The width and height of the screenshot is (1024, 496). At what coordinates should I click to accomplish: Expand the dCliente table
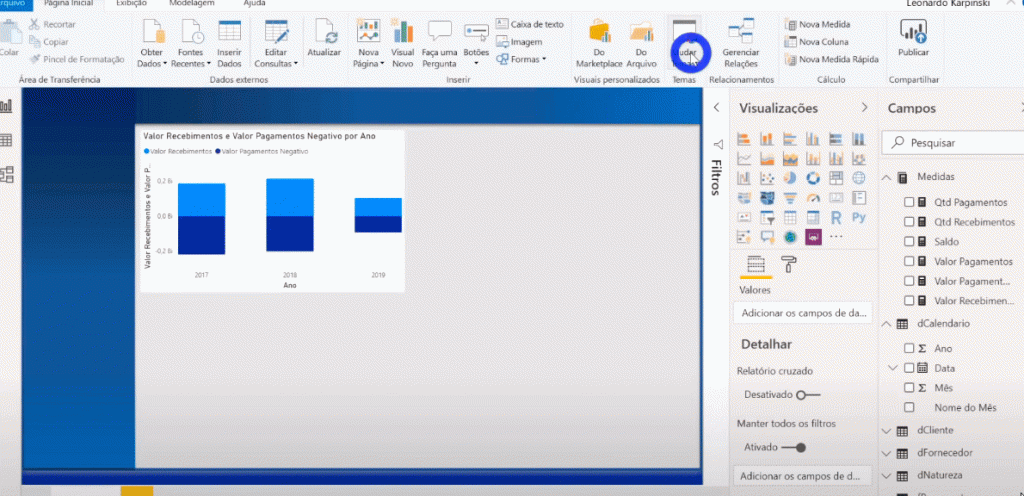pyautogui.click(x=886, y=431)
